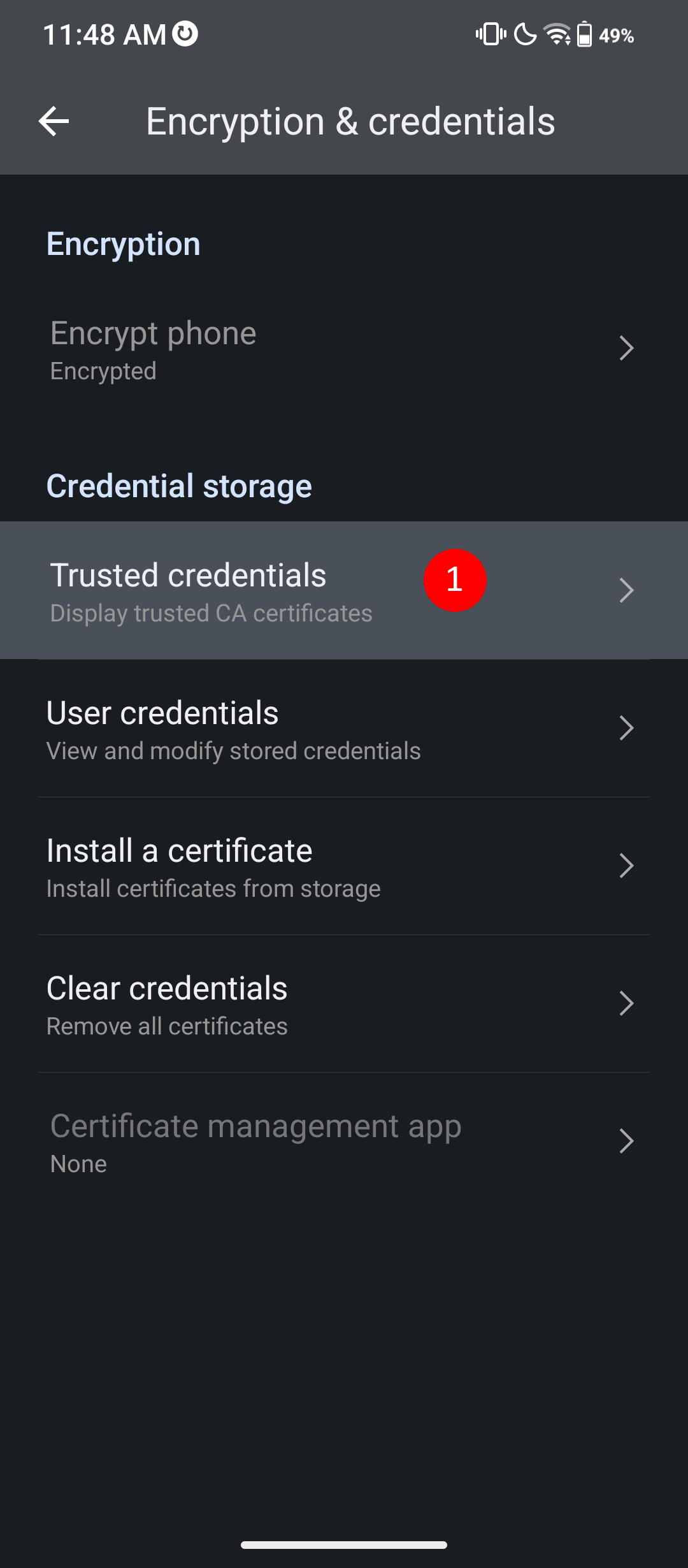Choose Clear credentials
This screenshot has height=1568, width=688.
pyautogui.click(x=344, y=1003)
